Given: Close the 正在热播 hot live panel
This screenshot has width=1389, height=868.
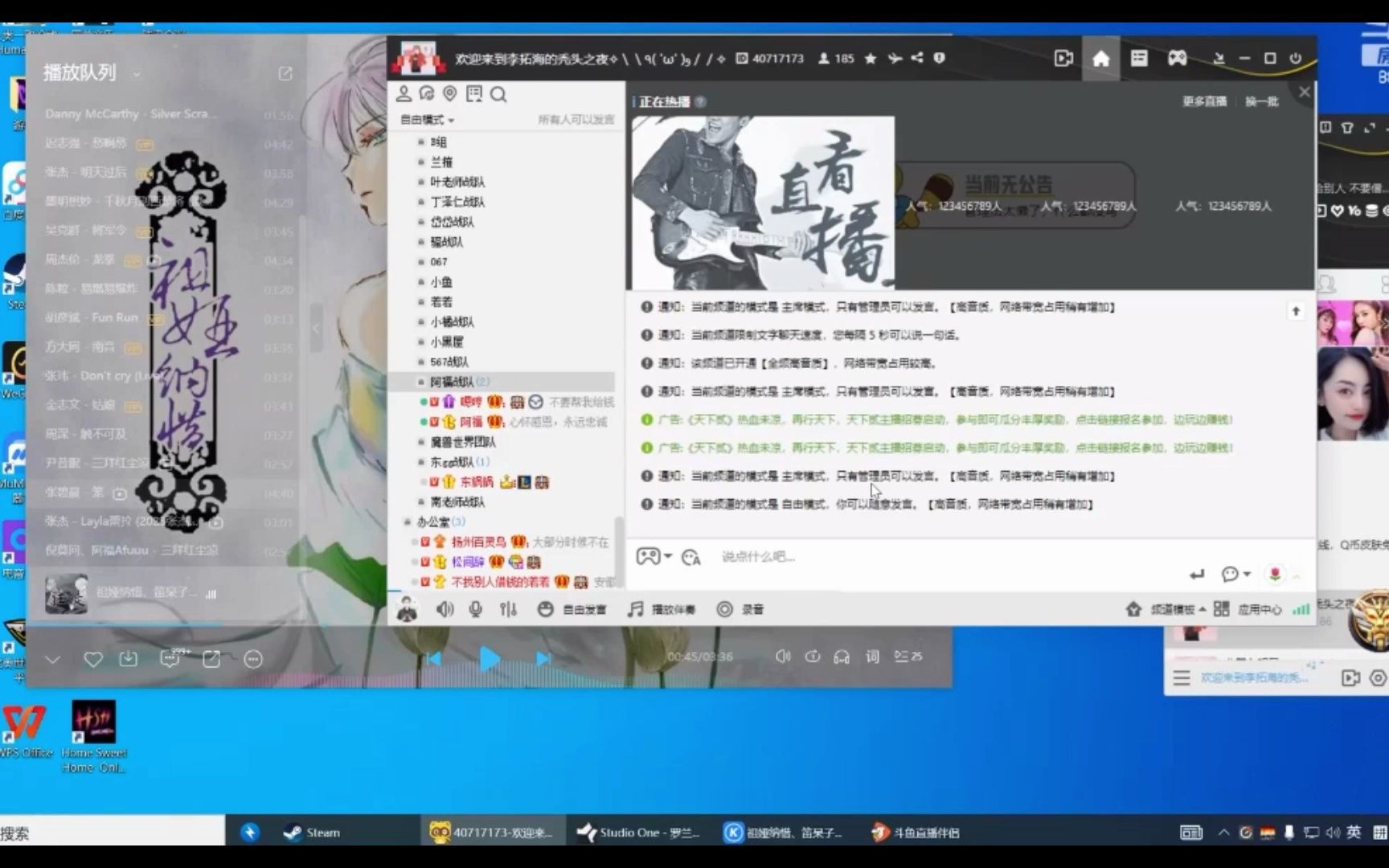Looking at the screenshot, I should point(1305,92).
